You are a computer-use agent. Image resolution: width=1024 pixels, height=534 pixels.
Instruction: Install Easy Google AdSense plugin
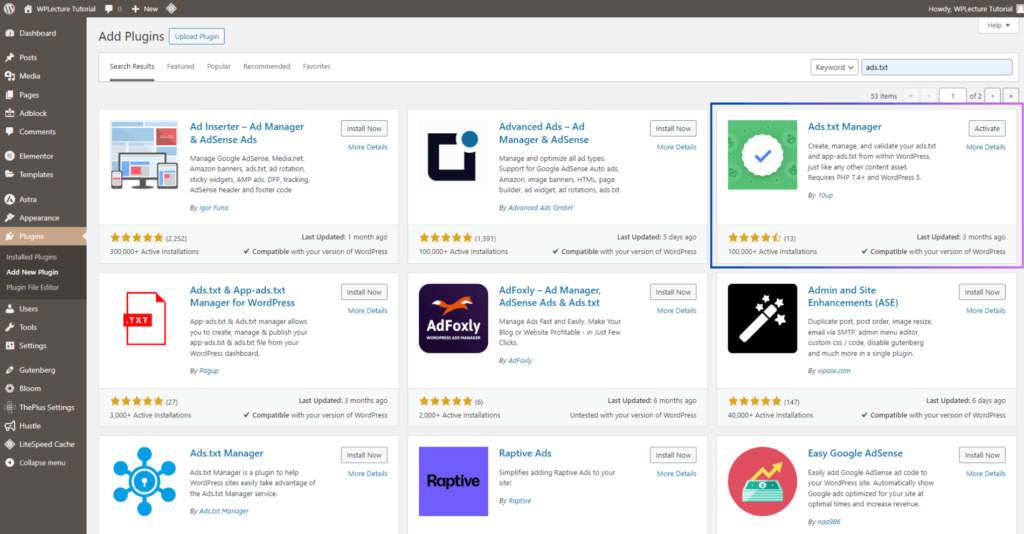982,455
